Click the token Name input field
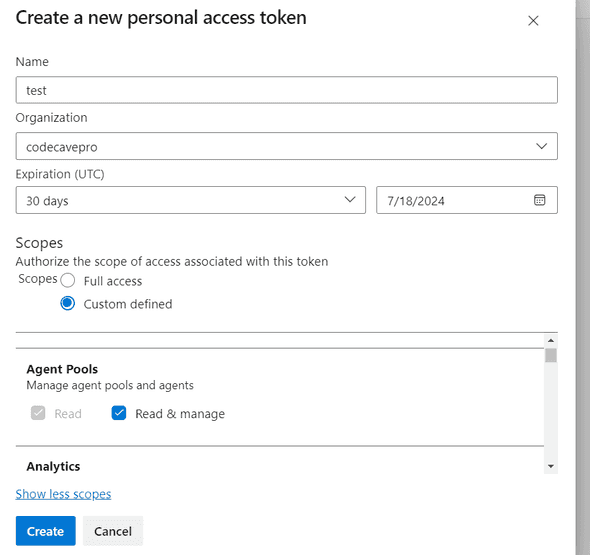This screenshot has width=590, height=555. 286,90
